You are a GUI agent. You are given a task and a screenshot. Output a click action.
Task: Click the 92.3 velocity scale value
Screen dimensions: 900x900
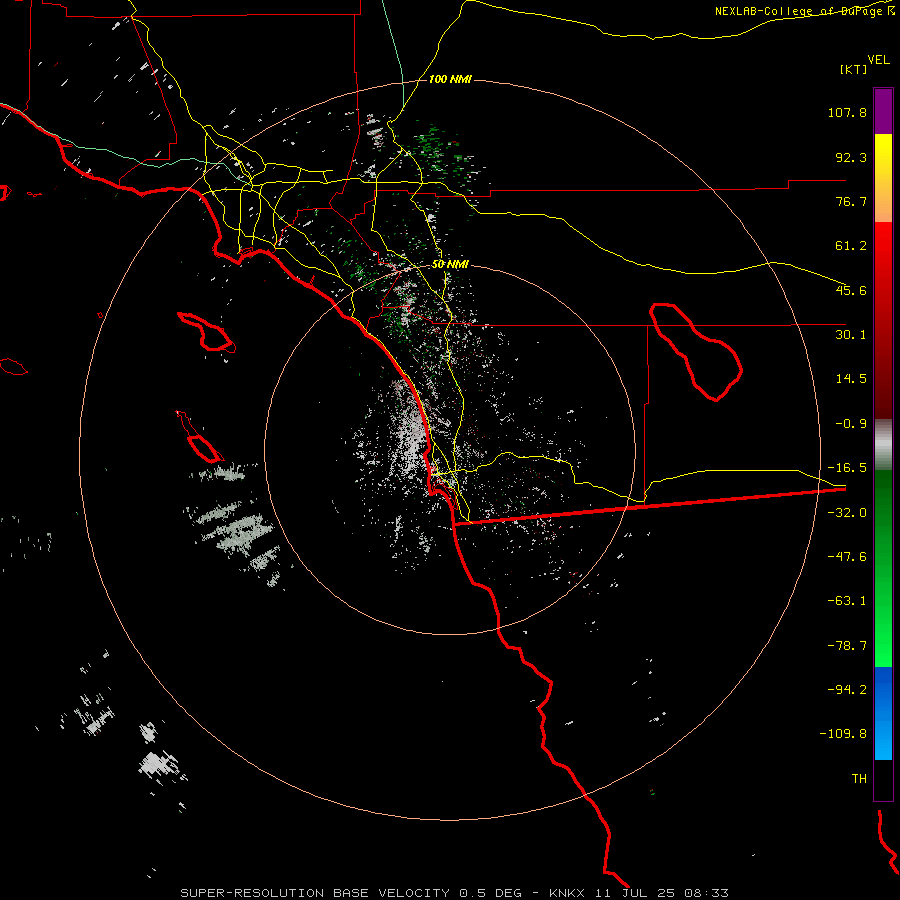[x=851, y=157]
